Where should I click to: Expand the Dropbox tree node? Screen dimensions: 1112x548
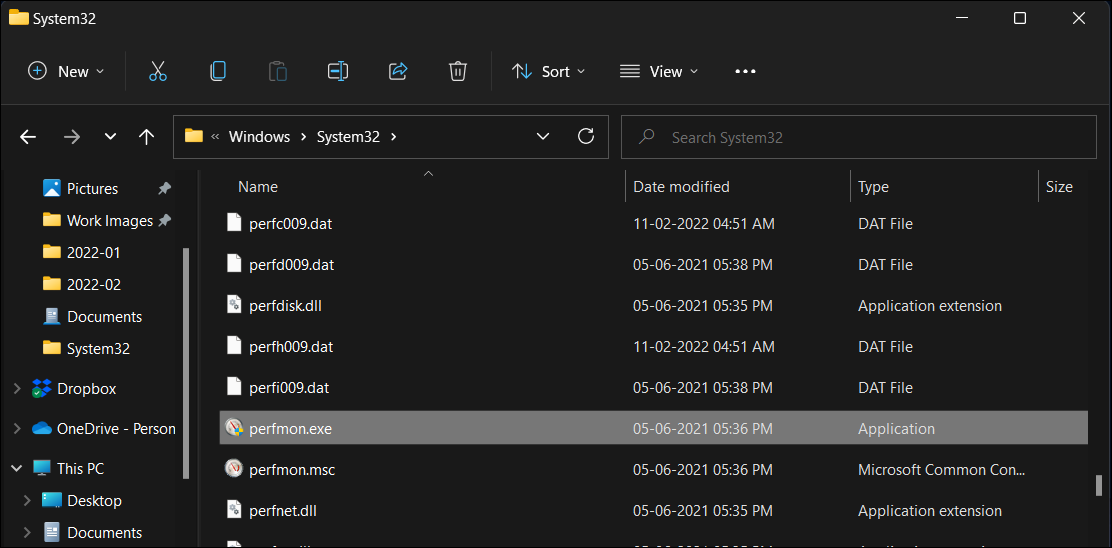[17, 389]
